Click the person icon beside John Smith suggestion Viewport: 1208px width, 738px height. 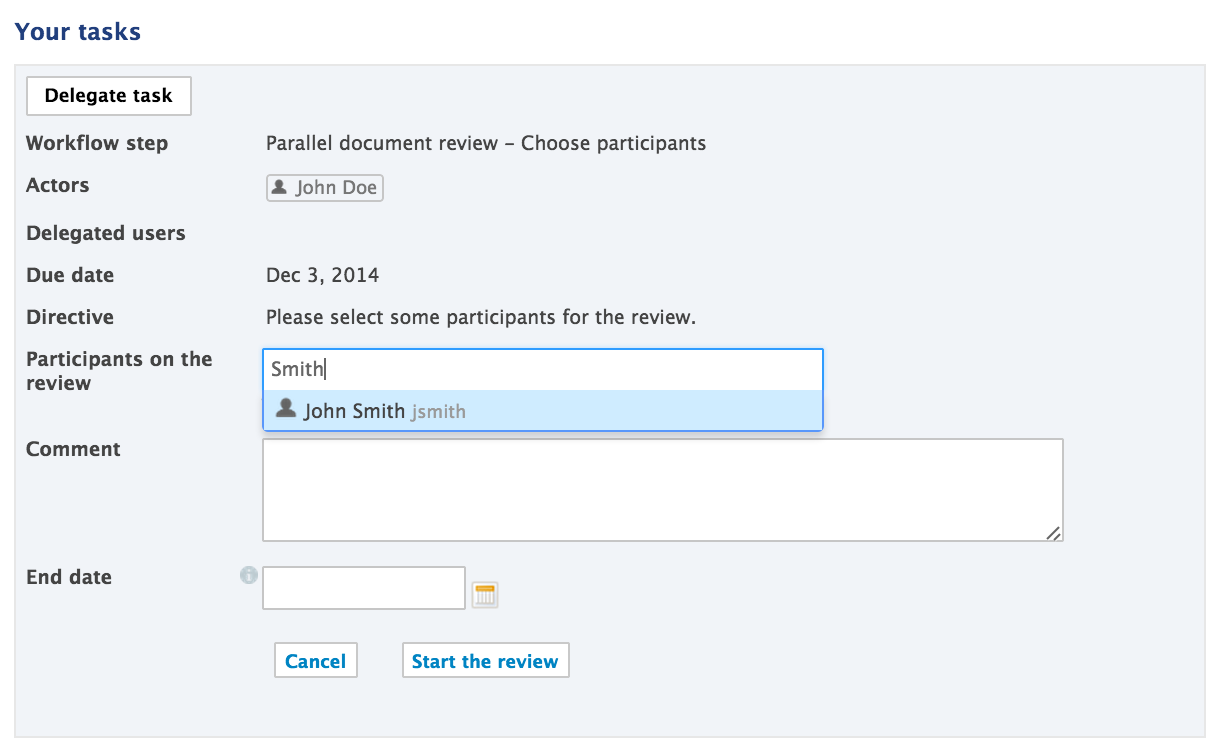[x=286, y=408]
